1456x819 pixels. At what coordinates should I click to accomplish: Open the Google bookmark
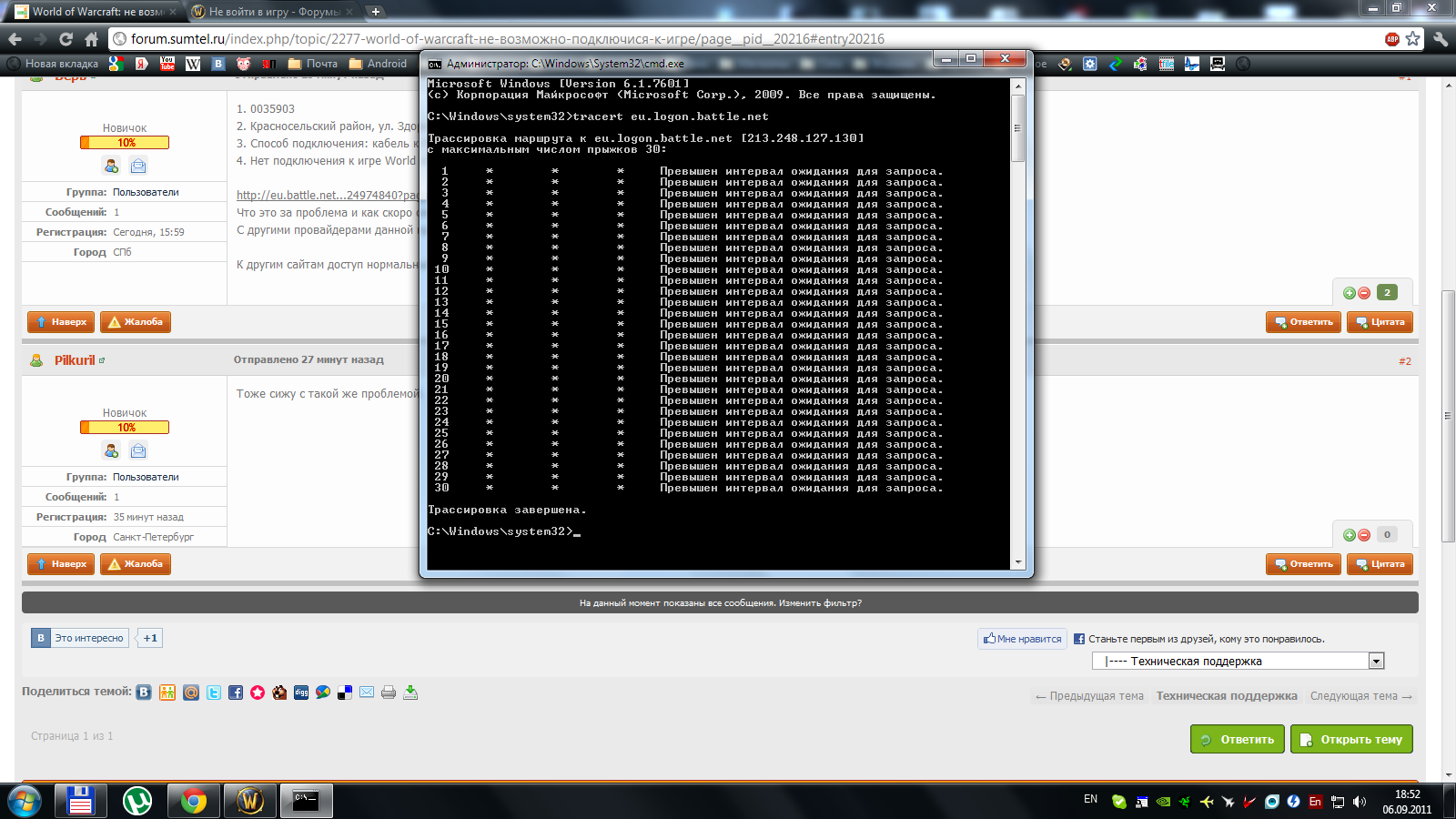116,64
